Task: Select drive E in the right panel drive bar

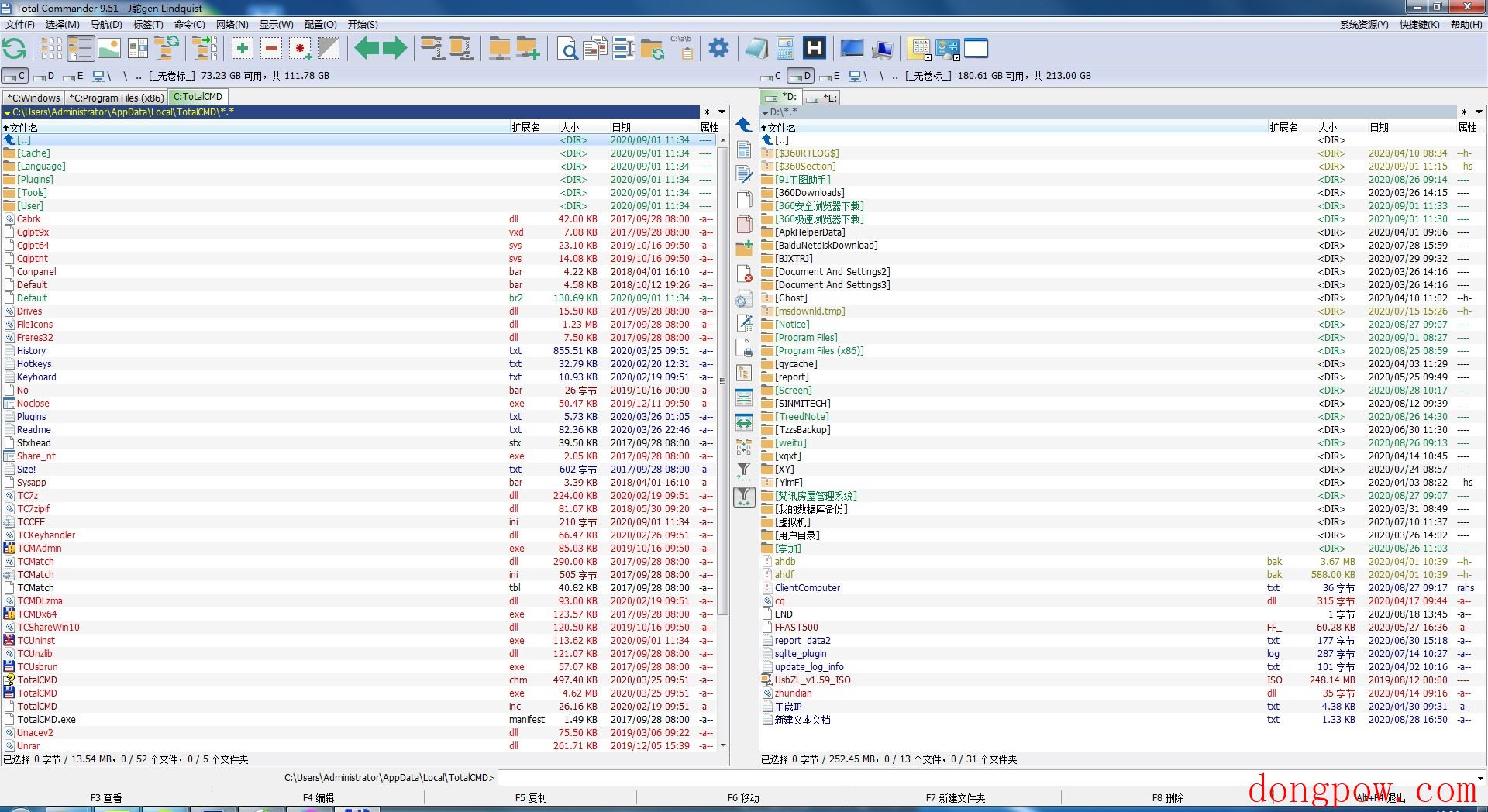Action: (x=830, y=76)
